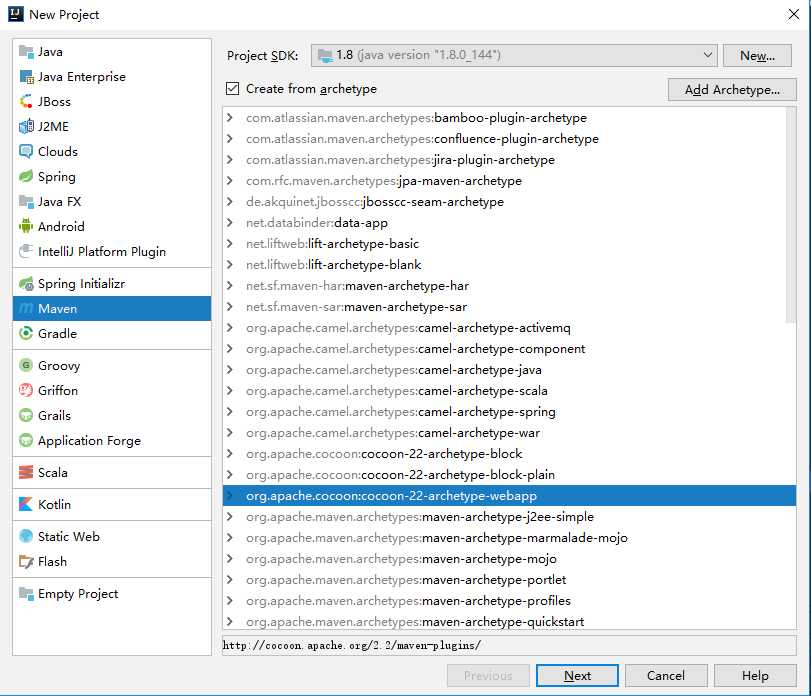Select Empty Project type
This screenshot has width=811, height=696.
pyautogui.click(x=112, y=593)
